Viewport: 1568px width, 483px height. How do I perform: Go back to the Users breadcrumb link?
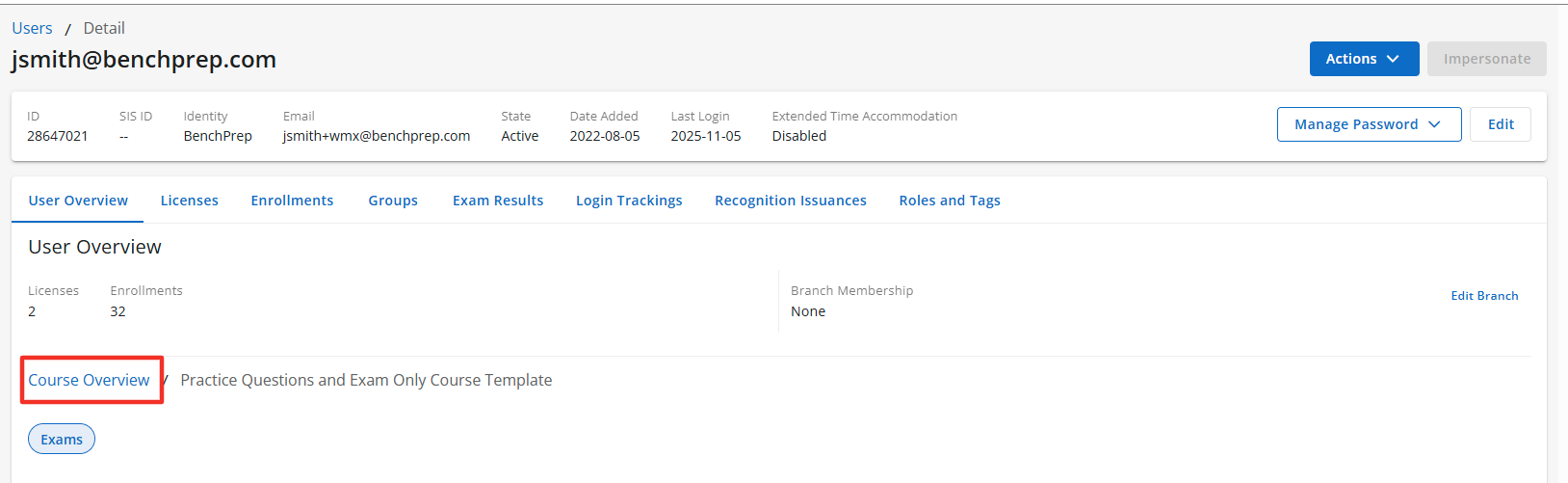[32, 28]
